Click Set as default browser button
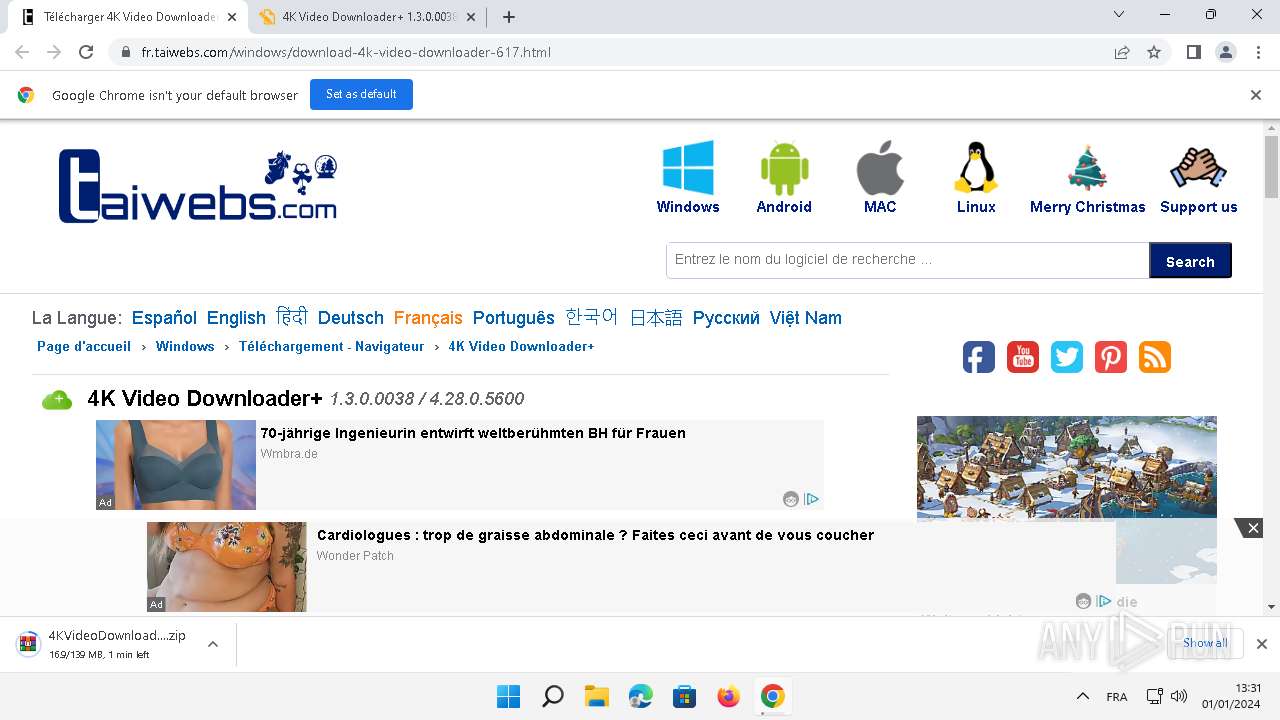 point(361,94)
